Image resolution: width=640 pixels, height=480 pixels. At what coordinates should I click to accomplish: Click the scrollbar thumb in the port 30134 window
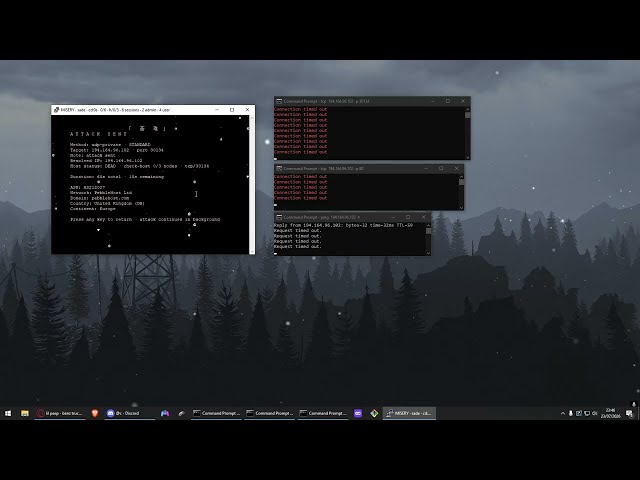coord(468,115)
